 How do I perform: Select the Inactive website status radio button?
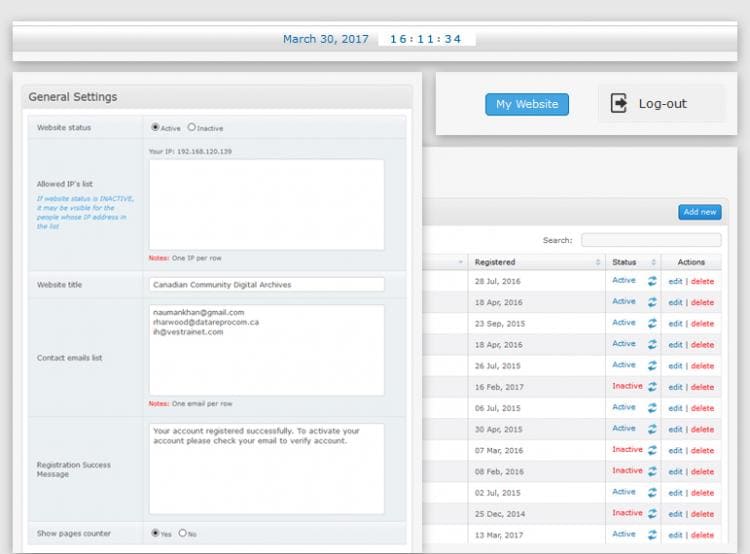[192, 128]
